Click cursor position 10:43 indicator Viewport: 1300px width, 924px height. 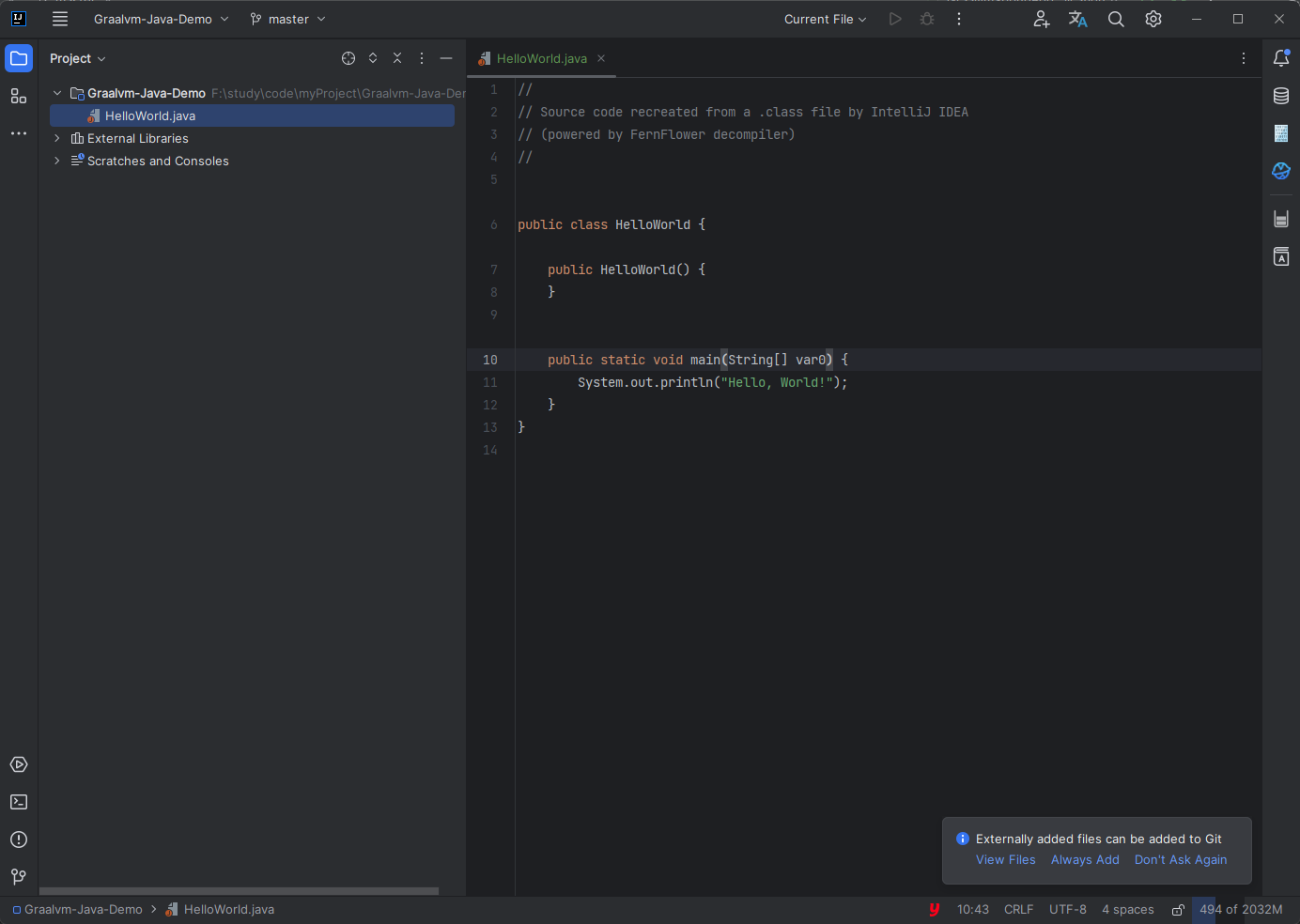(x=973, y=910)
